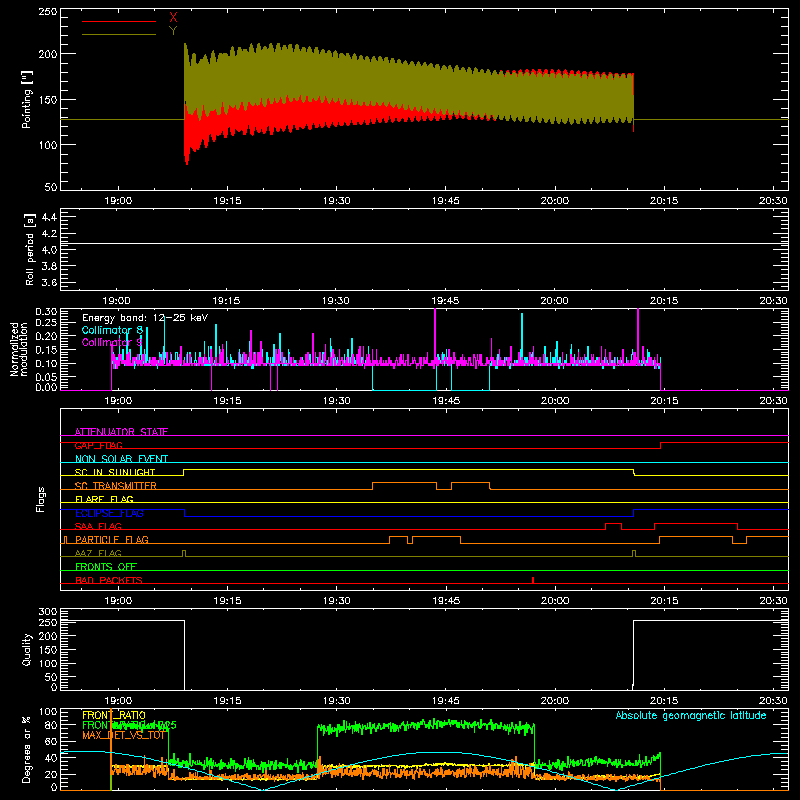
Task: Click the A4Z_FLAG pulse near 19:09
Action: click(x=184, y=553)
